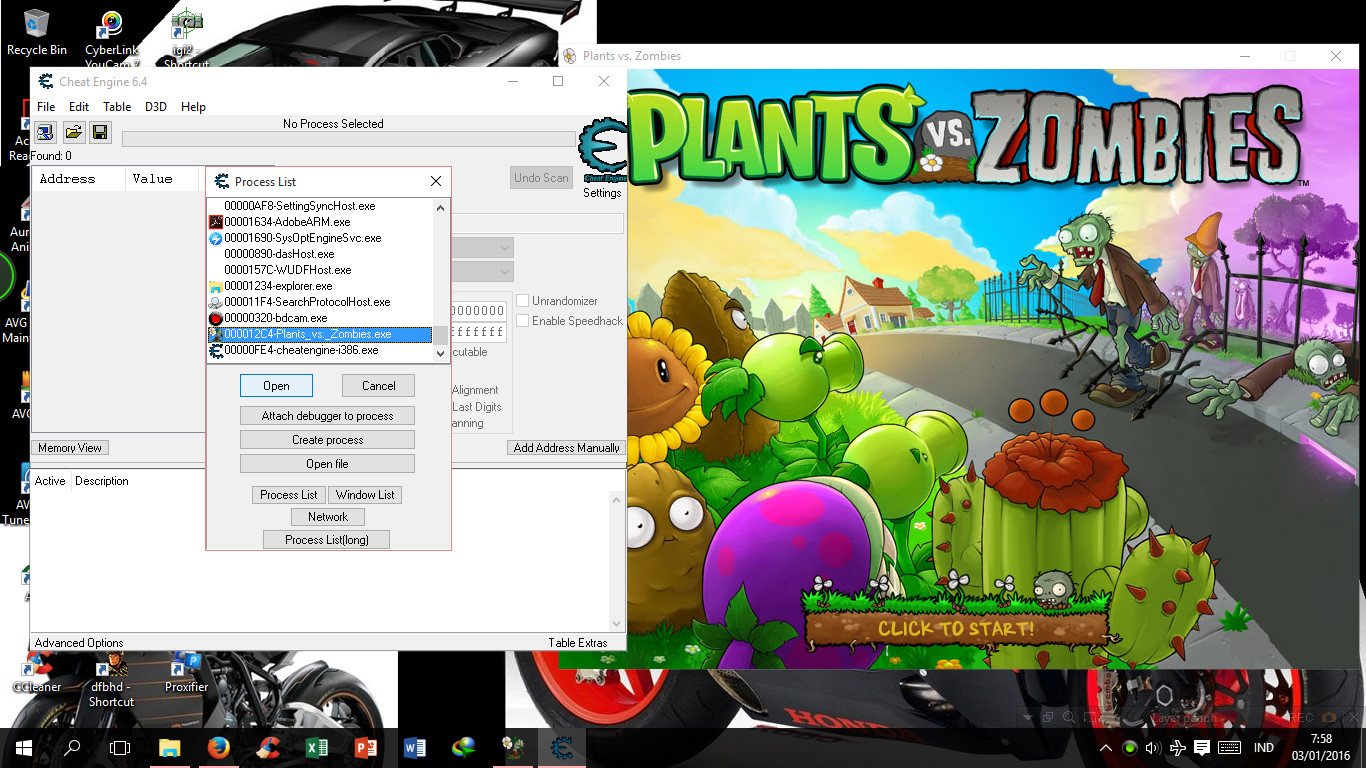Select the Plants_vs._Zombies.exe process entry

[320, 334]
